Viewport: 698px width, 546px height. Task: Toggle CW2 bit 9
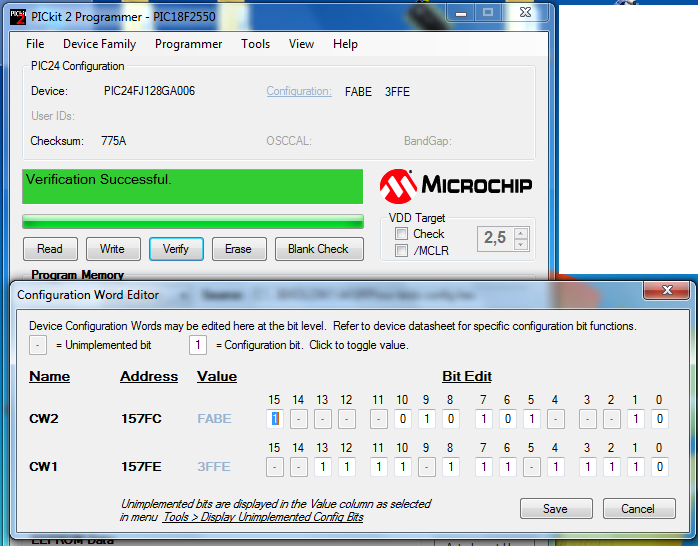426,419
